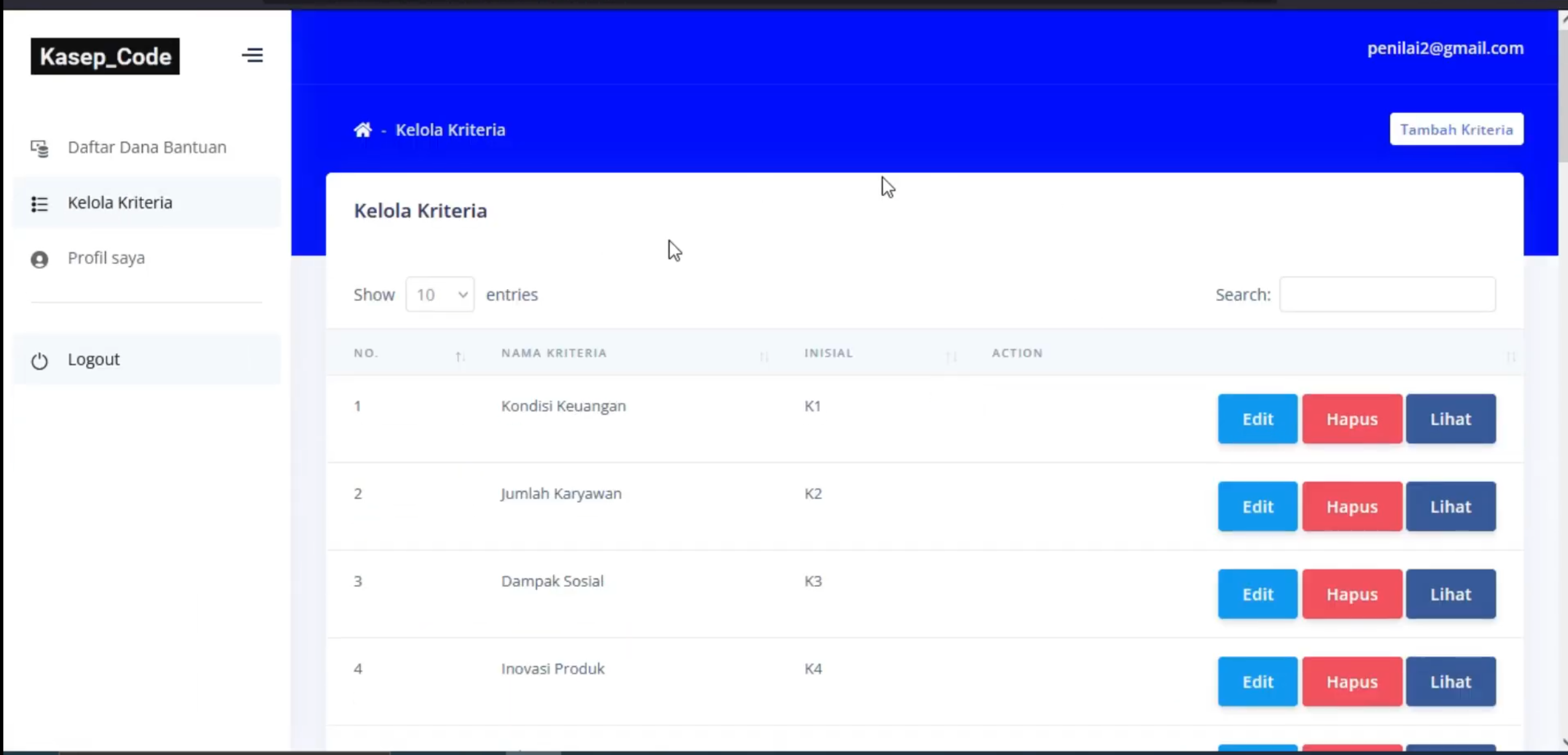The image size is (1568, 755).
Task: Edit the Dampak Sosial criterion
Action: pyautogui.click(x=1257, y=594)
